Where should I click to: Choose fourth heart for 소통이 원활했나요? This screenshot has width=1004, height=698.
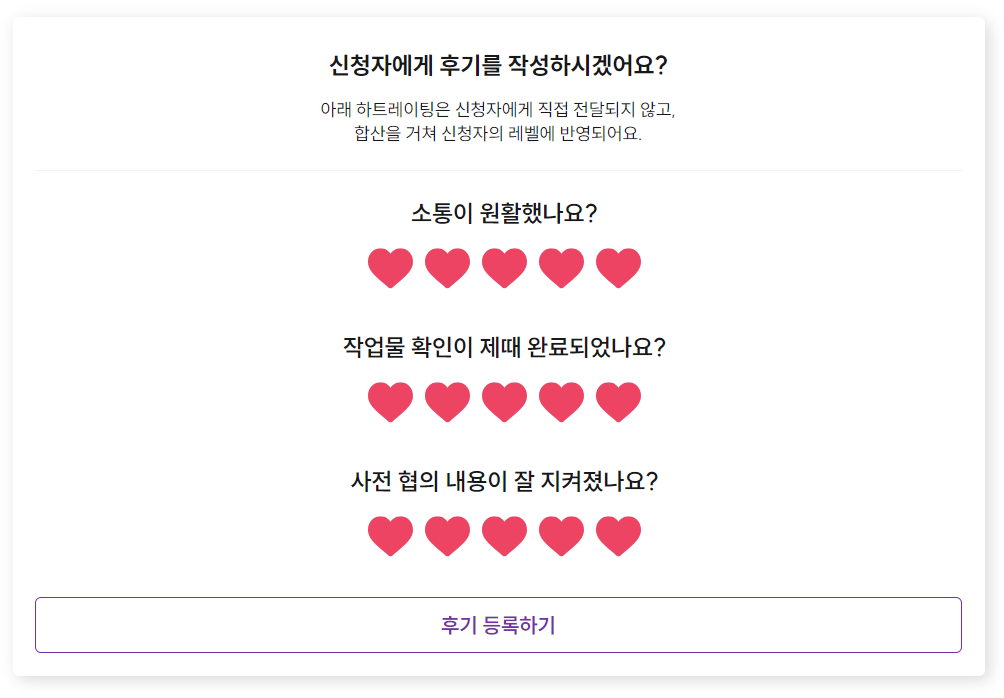561,268
